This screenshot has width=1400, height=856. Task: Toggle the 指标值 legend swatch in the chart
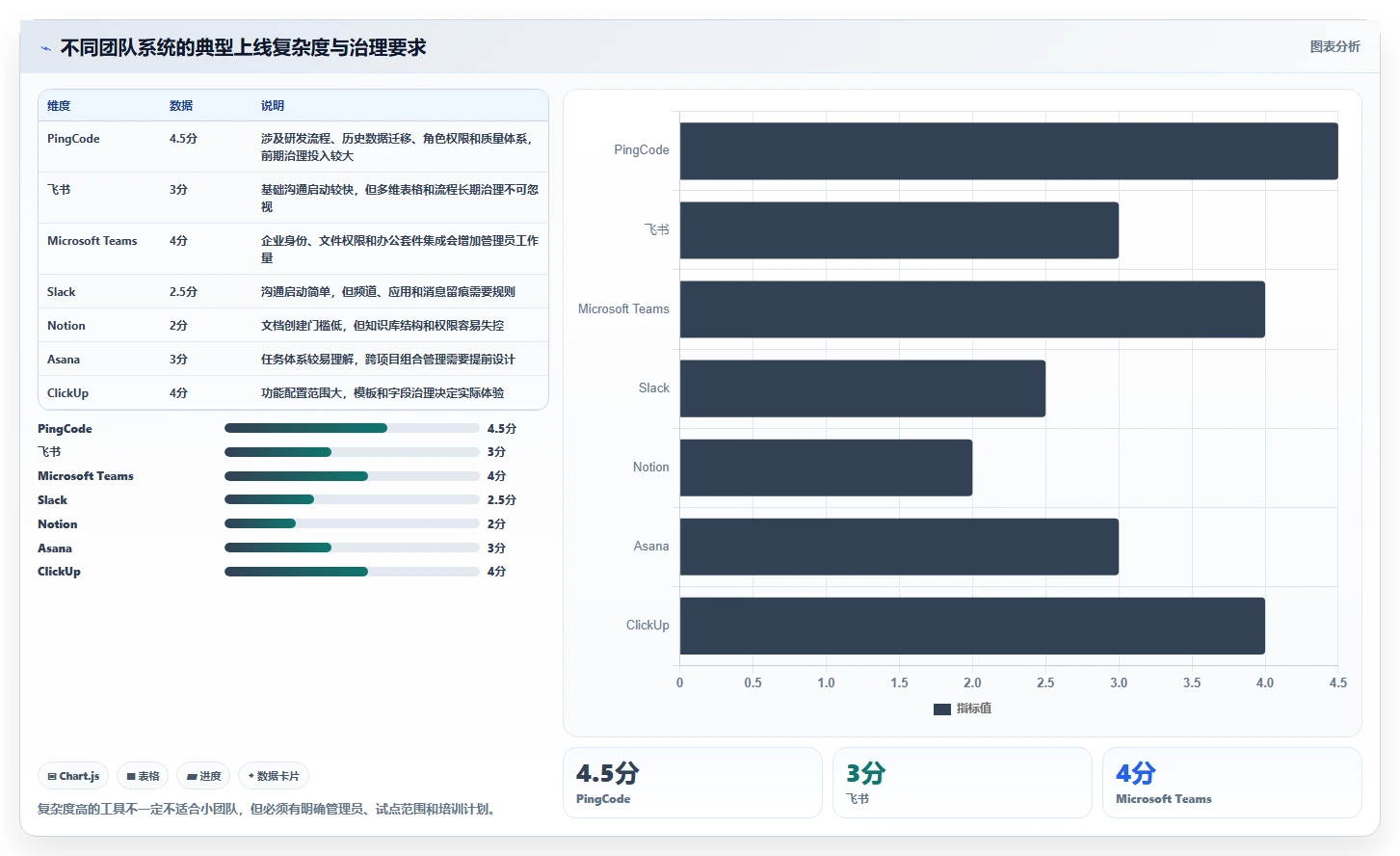[942, 709]
